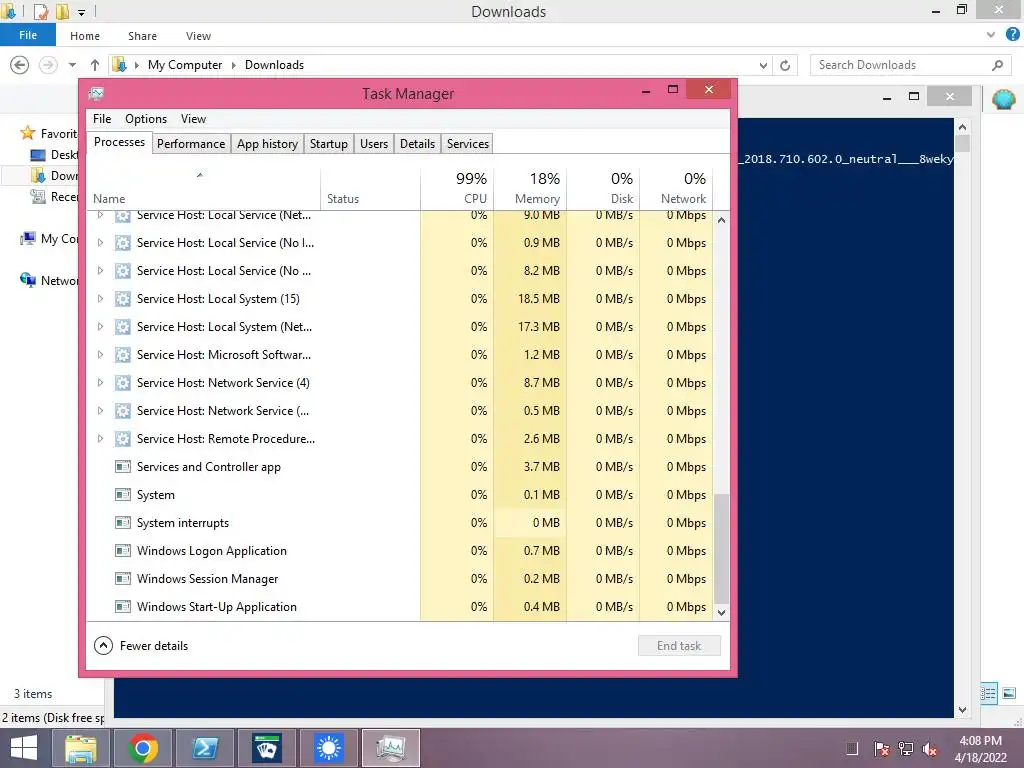The width and height of the screenshot is (1024, 768).
Task: Click the Windows Logon Application icon
Action: [x=122, y=551]
